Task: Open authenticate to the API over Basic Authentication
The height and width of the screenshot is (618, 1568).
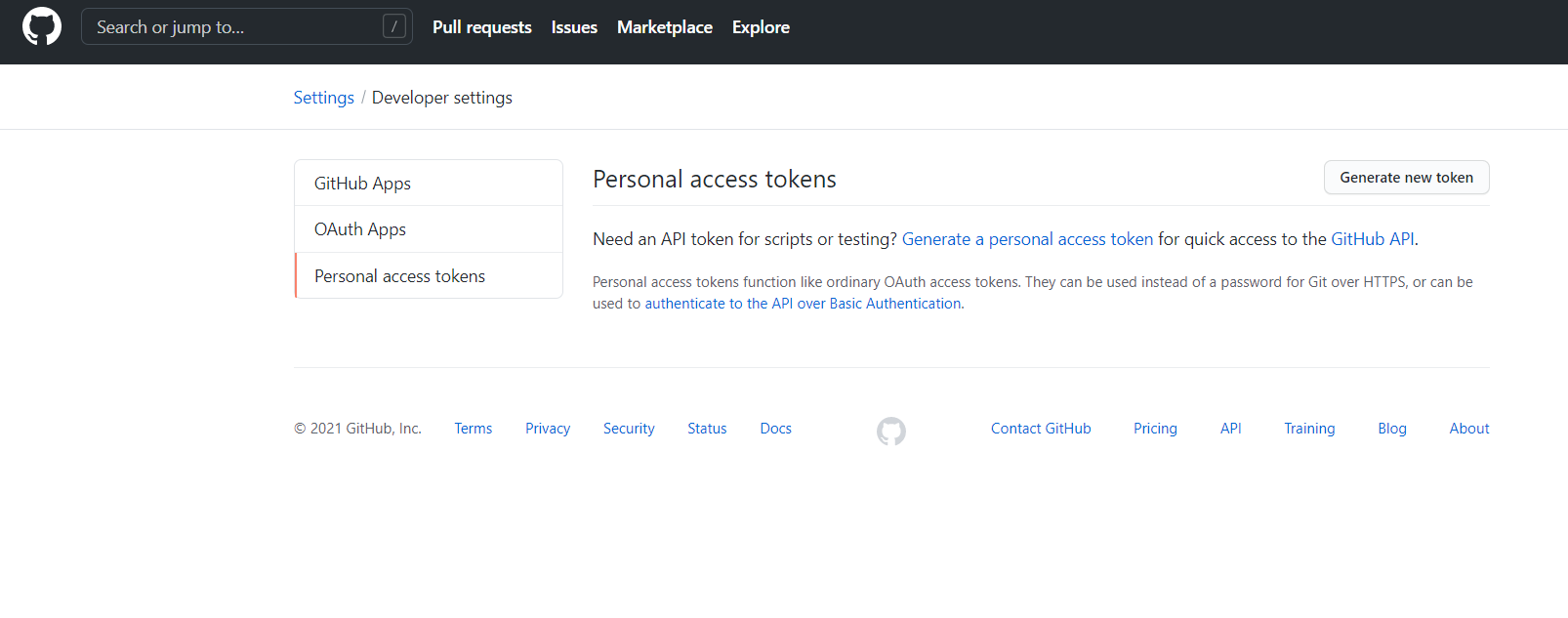Action: [x=803, y=304]
